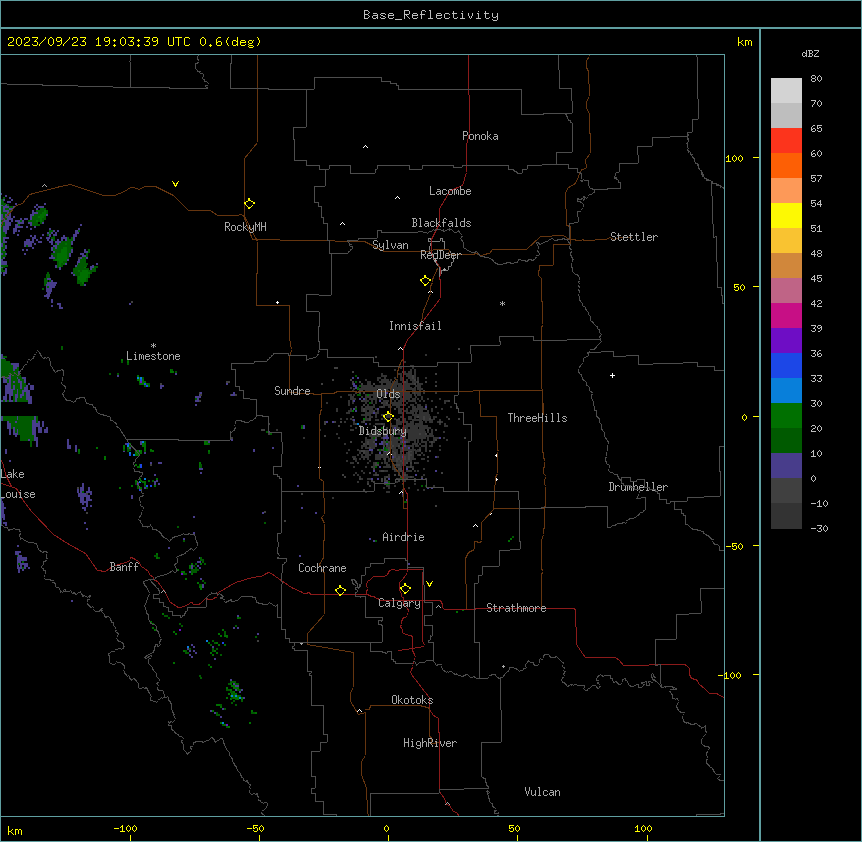This screenshot has width=862, height=842.
Task: Select the yellow diamond marker between Olds and Didsbury
Action: [389, 417]
